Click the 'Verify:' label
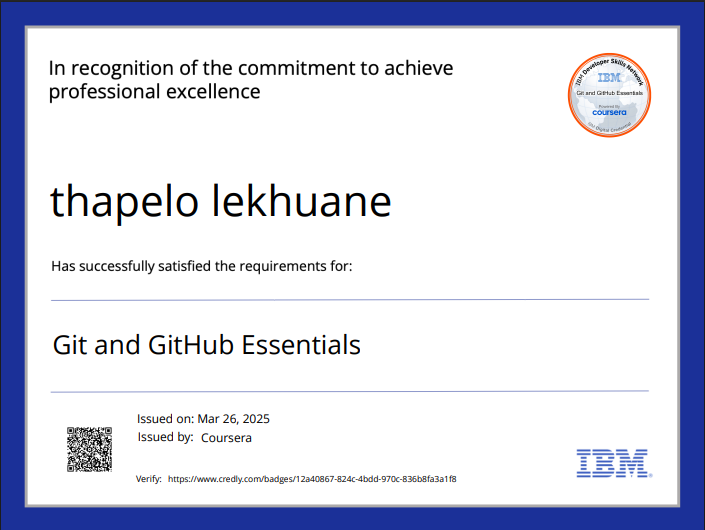The image size is (705, 530). [x=149, y=480]
